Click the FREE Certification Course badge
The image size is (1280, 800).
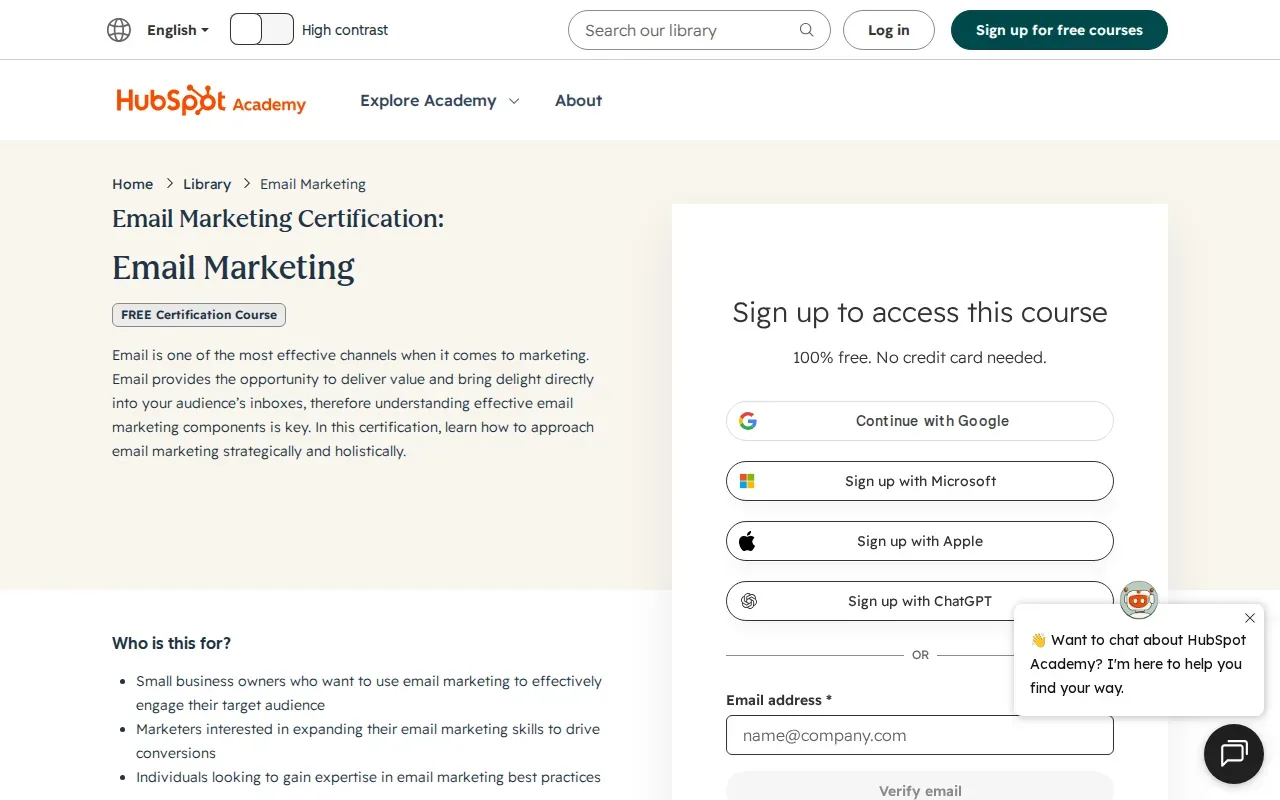coord(199,315)
